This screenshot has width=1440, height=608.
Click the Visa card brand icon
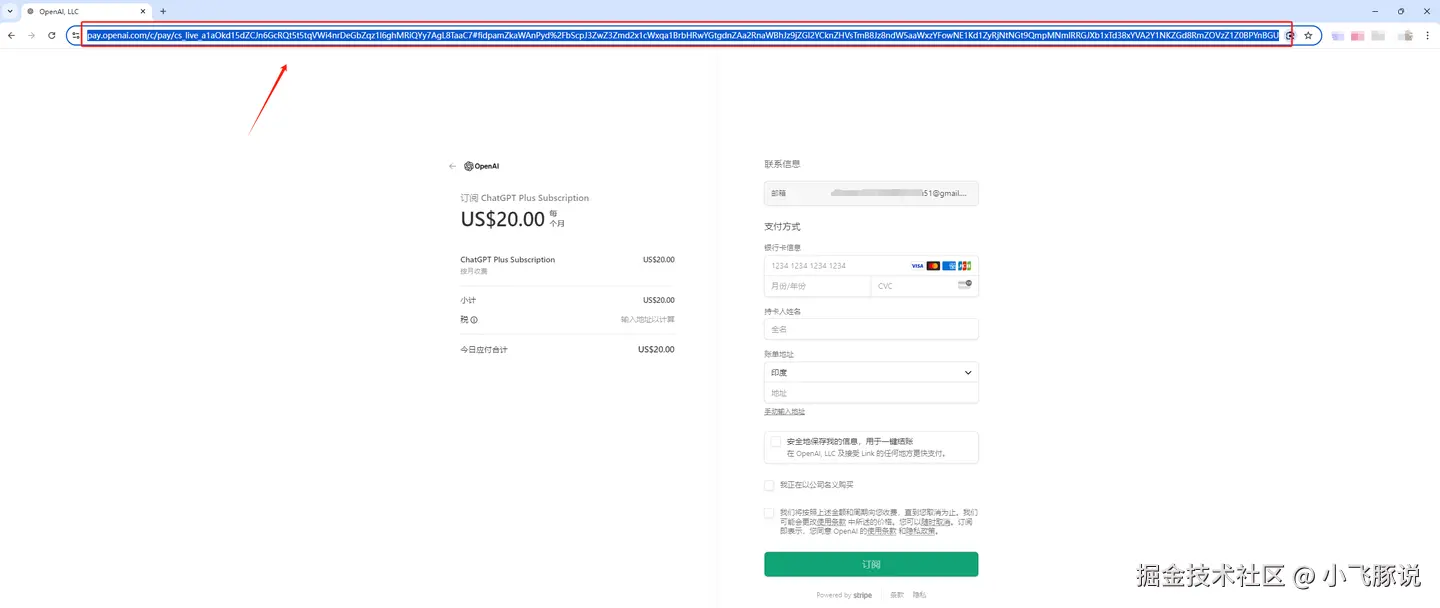(x=918, y=266)
